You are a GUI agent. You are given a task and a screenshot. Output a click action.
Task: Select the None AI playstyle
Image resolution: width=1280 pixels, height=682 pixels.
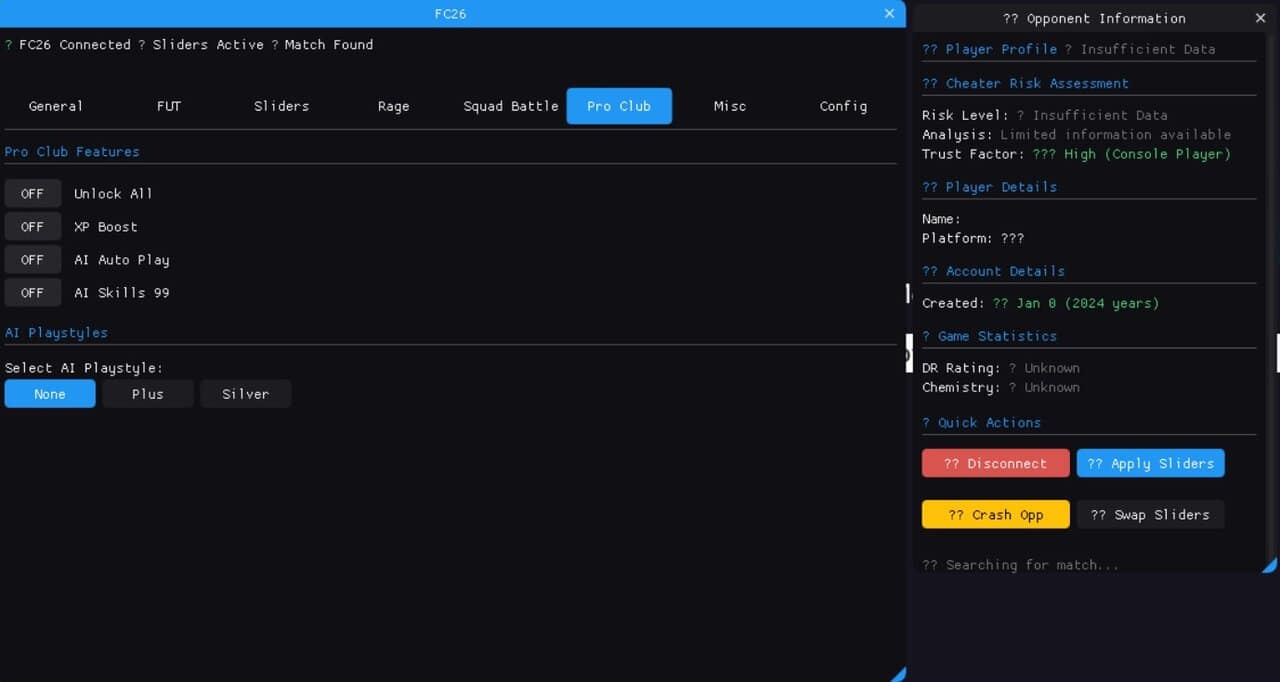[x=50, y=394]
